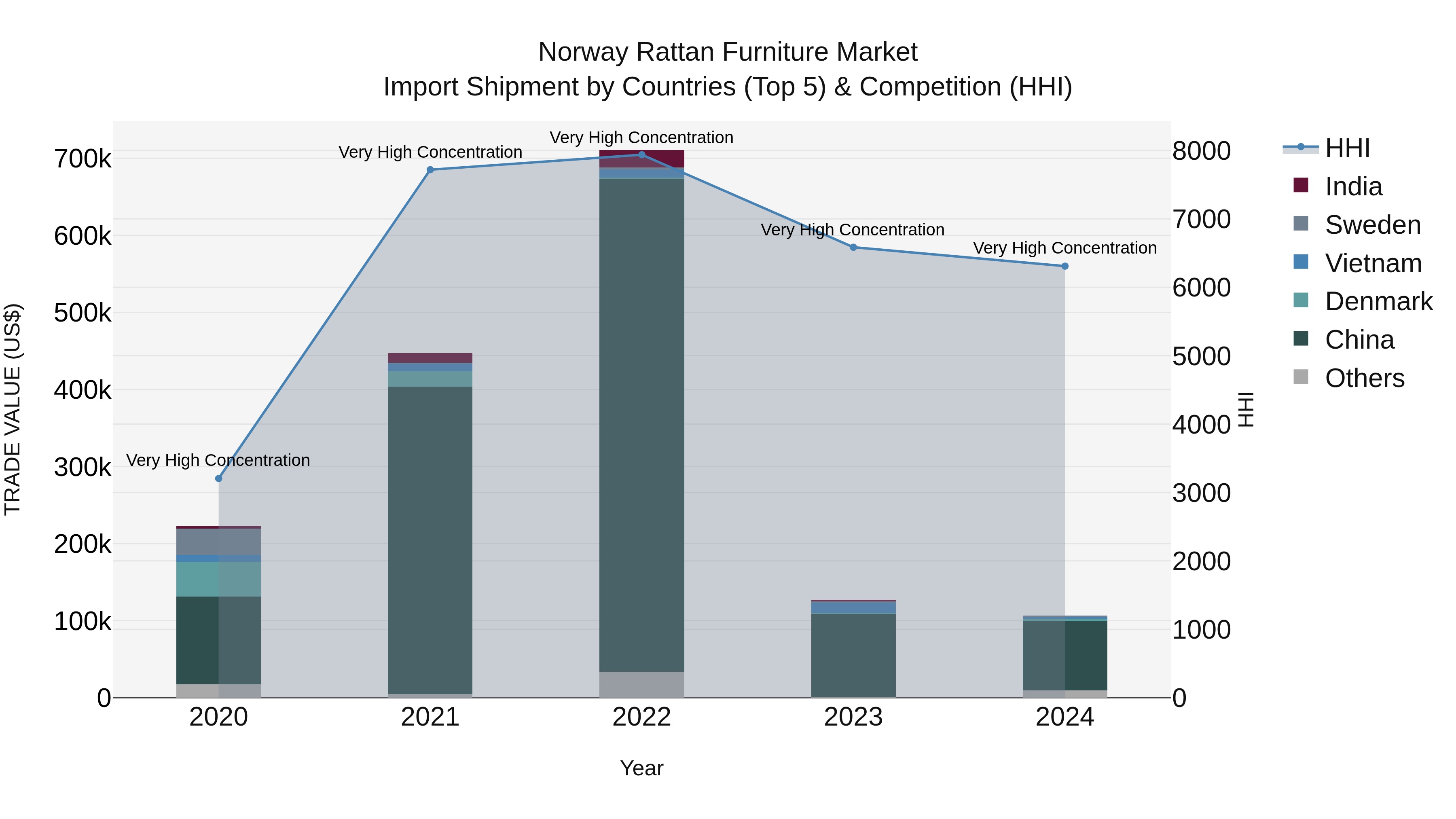Click the 2021 x-axis label
Image resolution: width=1456 pixels, height=819 pixels.
point(430,717)
